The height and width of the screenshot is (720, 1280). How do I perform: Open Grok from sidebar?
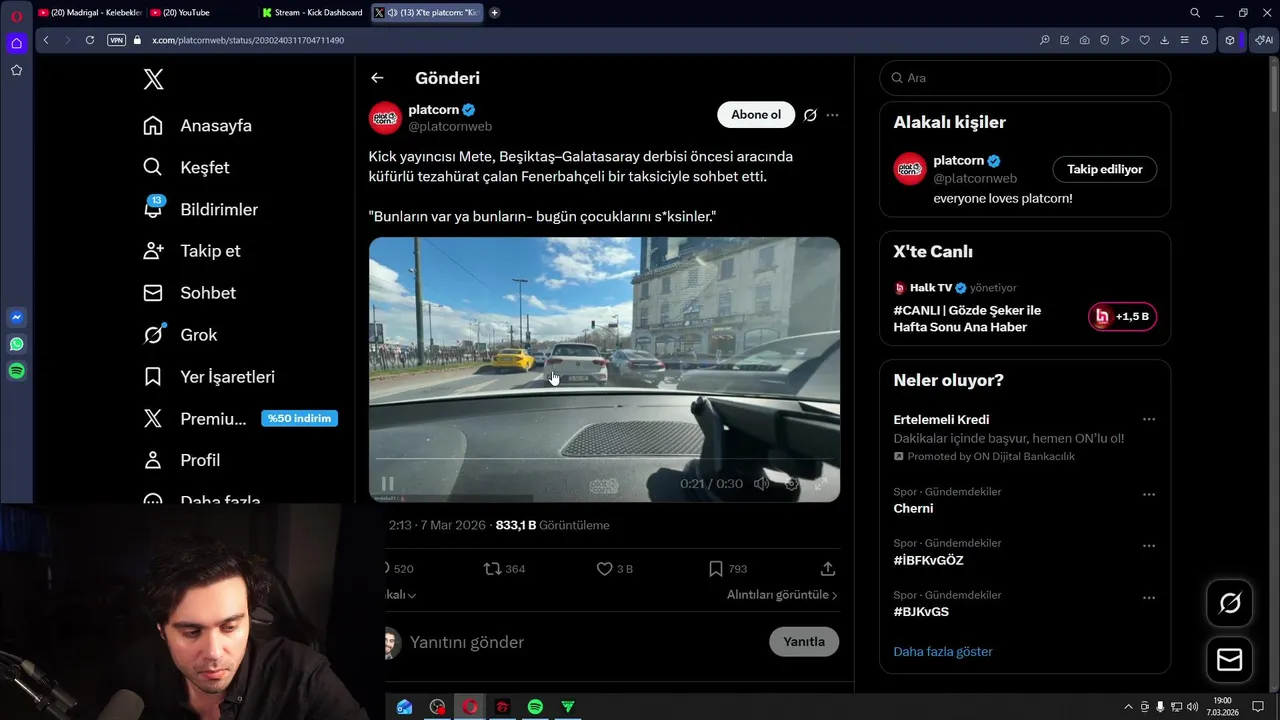click(x=180, y=335)
